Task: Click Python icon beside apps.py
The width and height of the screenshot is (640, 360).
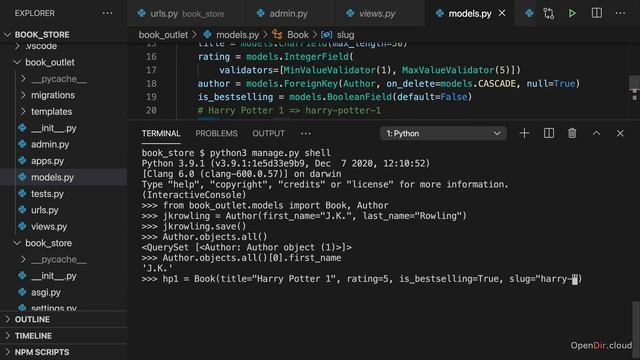Action: [x=22, y=161]
